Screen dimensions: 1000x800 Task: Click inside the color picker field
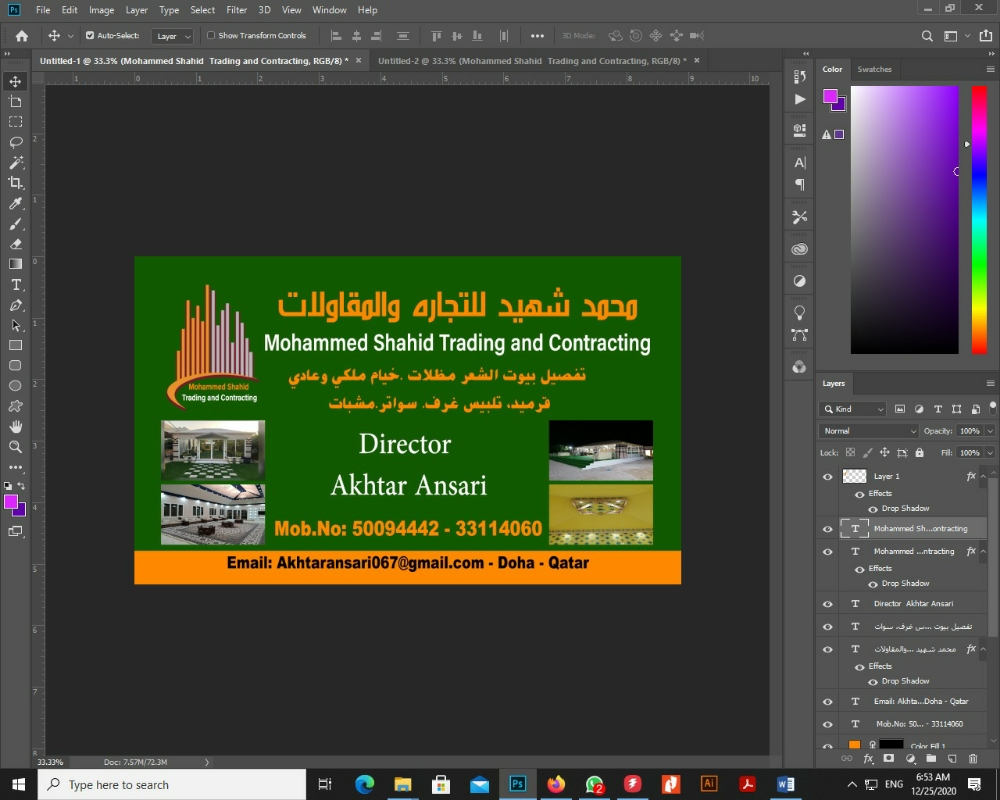click(904, 220)
